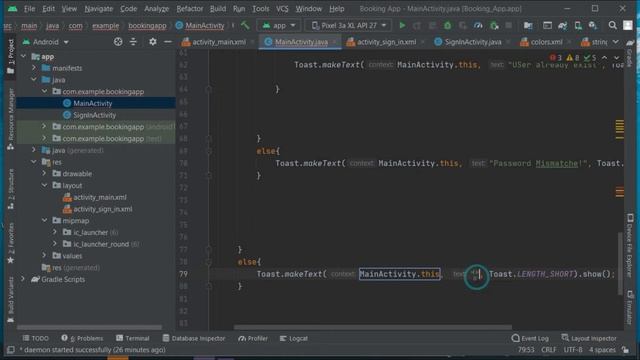This screenshot has height=360, width=640.
Task: Collapse the mipmap folder
Action: (44, 220)
